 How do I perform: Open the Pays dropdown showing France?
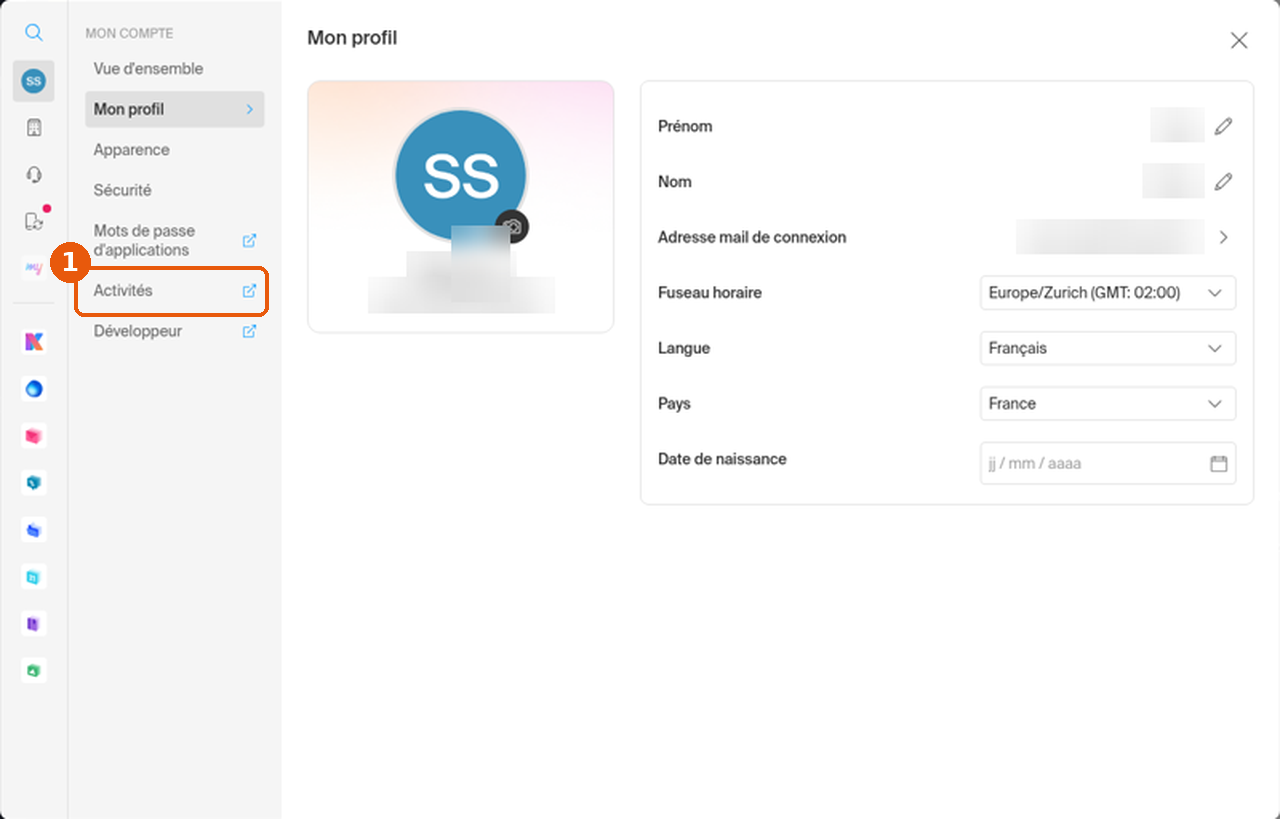[1108, 404]
